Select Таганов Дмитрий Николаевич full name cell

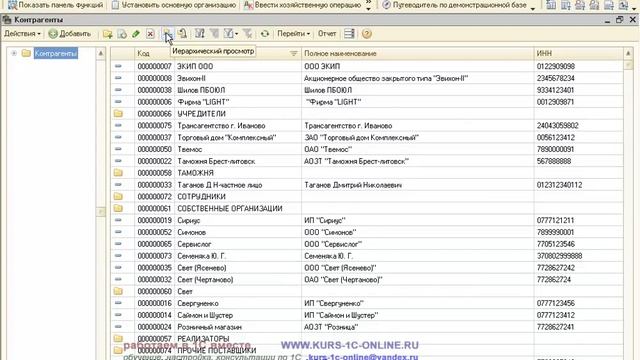(x=418, y=184)
